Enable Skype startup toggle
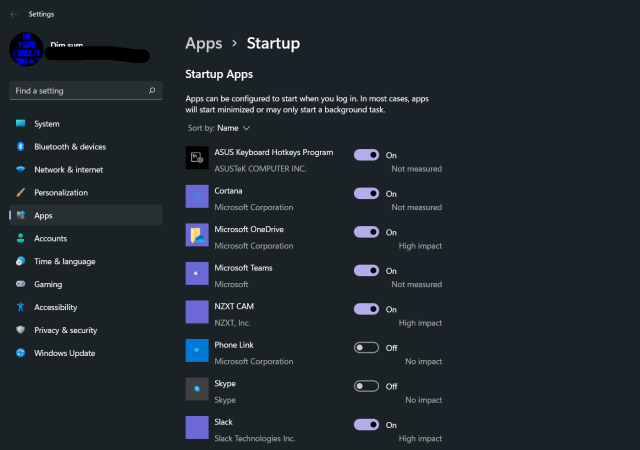 tap(366, 386)
